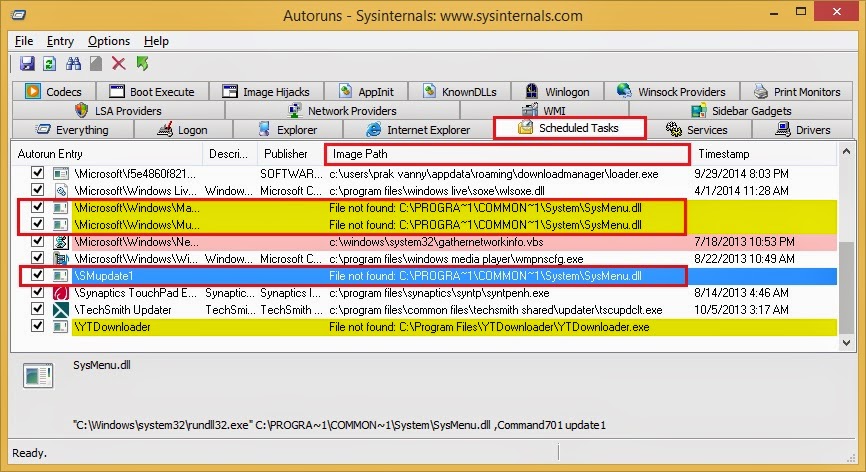Select the \TechSmith Updater entry name
The width and height of the screenshot is (866, 472).
(x=123, y=310)
